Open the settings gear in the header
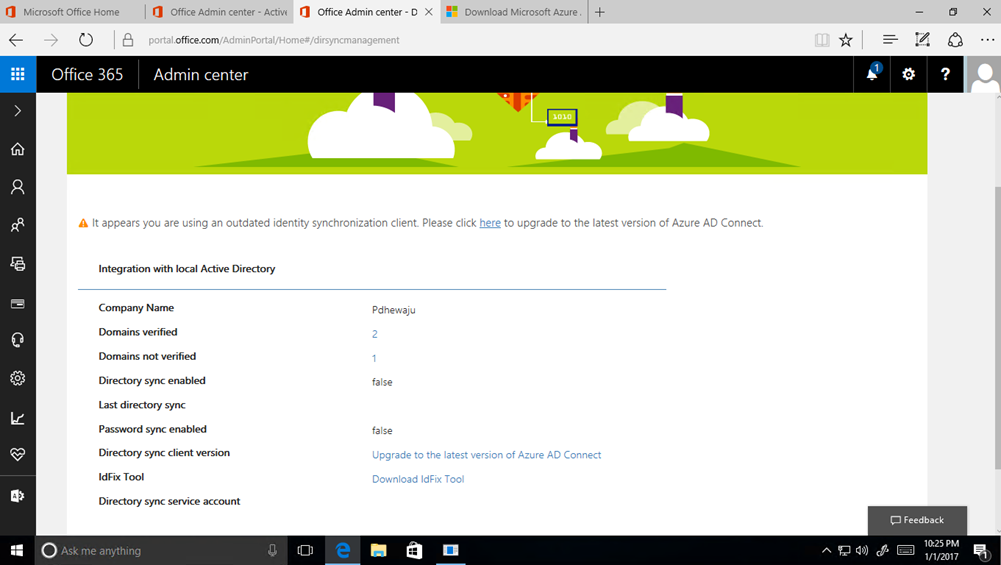 click(x=908, y=74)
